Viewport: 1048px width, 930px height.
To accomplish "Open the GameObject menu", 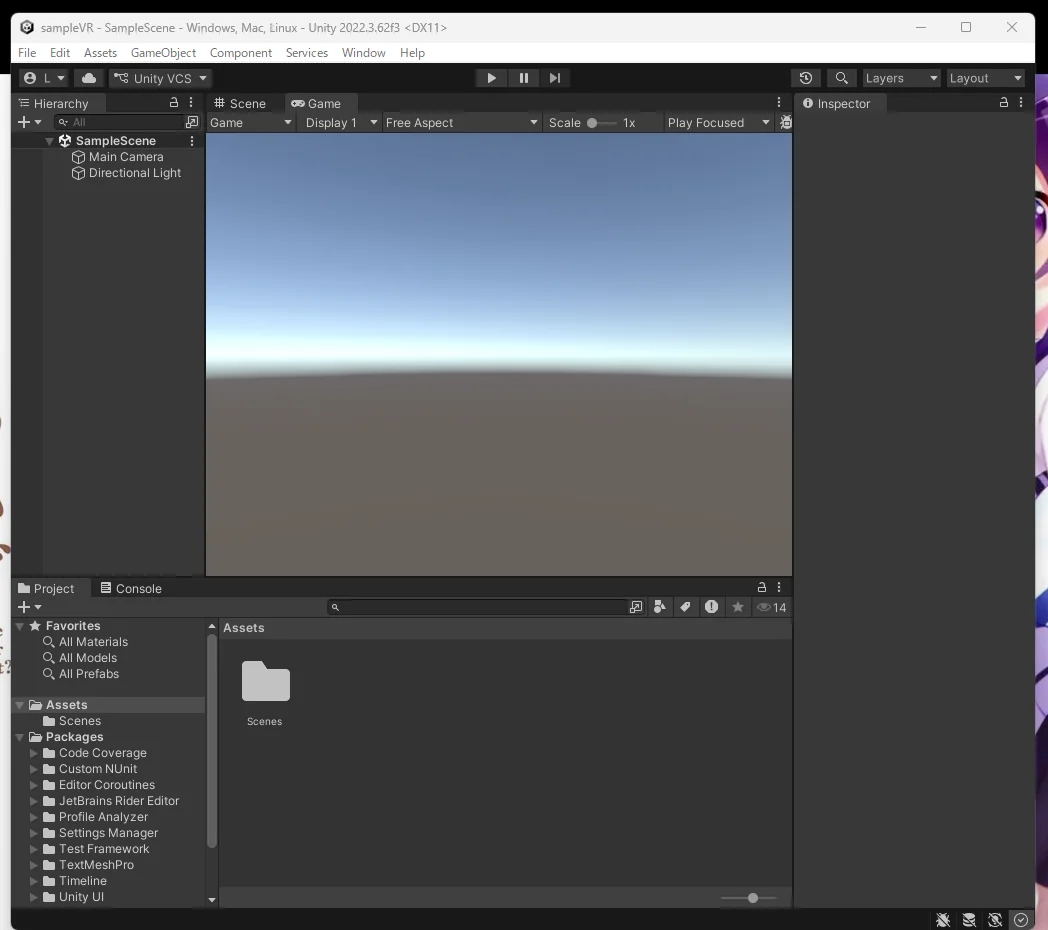I will click(x=163, y=53).
